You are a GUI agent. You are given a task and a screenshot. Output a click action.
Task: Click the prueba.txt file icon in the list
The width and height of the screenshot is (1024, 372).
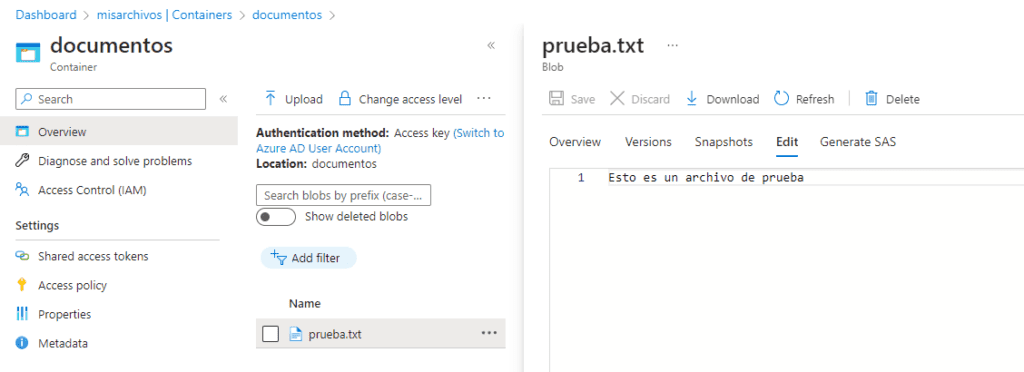click(x=296, y=334)
